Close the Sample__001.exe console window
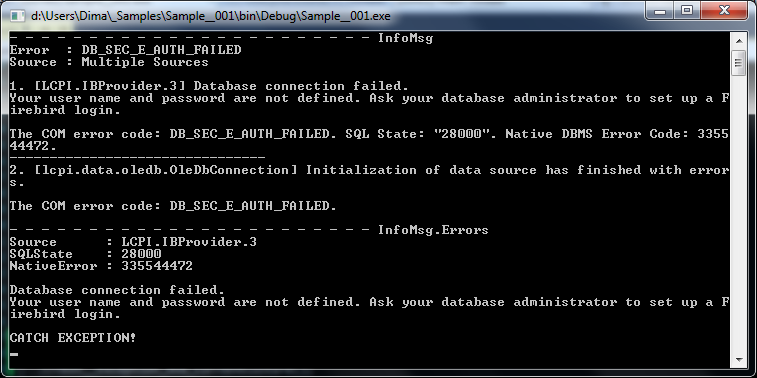757x378 pixels. 724,11
